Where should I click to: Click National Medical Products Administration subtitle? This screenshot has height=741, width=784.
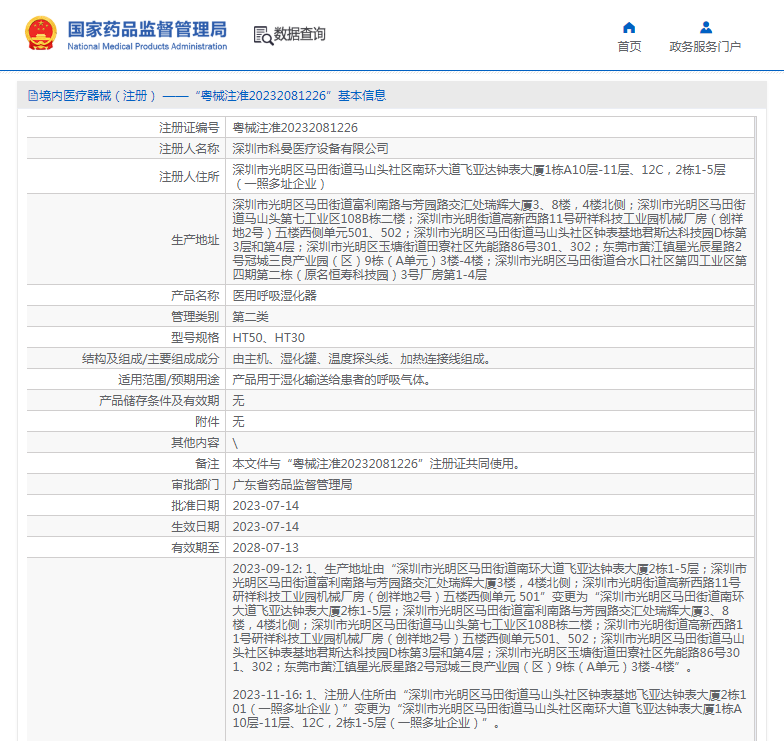tap(147, 46)
